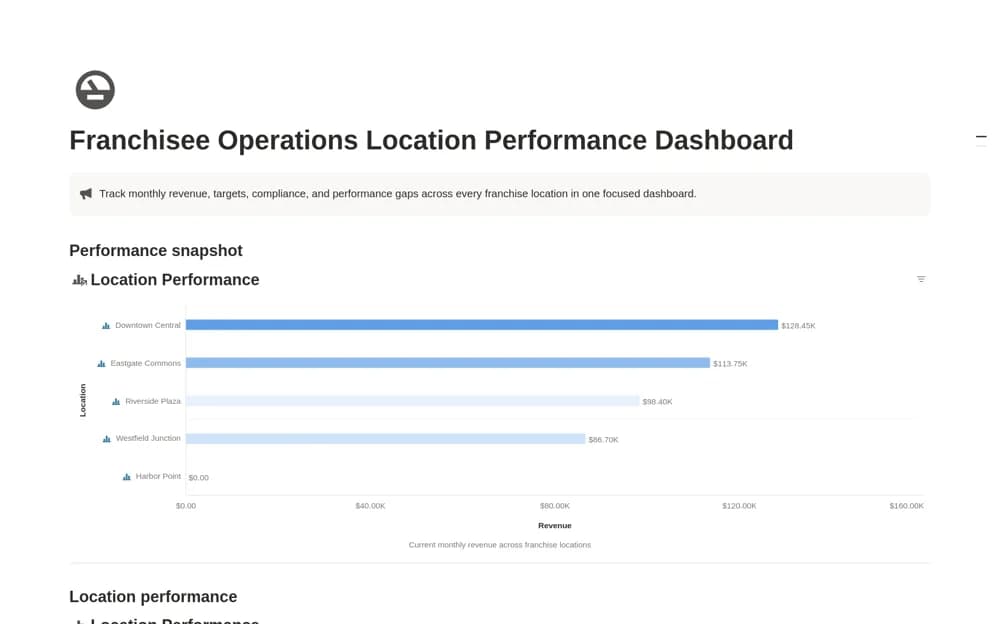Click the Harbor Point label

[x=158, y=476]
